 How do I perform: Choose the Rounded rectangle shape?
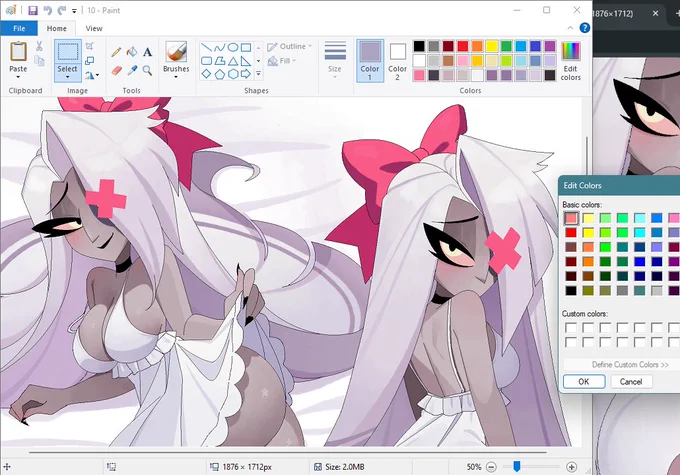pyautogui.click(x=207, y=61)
